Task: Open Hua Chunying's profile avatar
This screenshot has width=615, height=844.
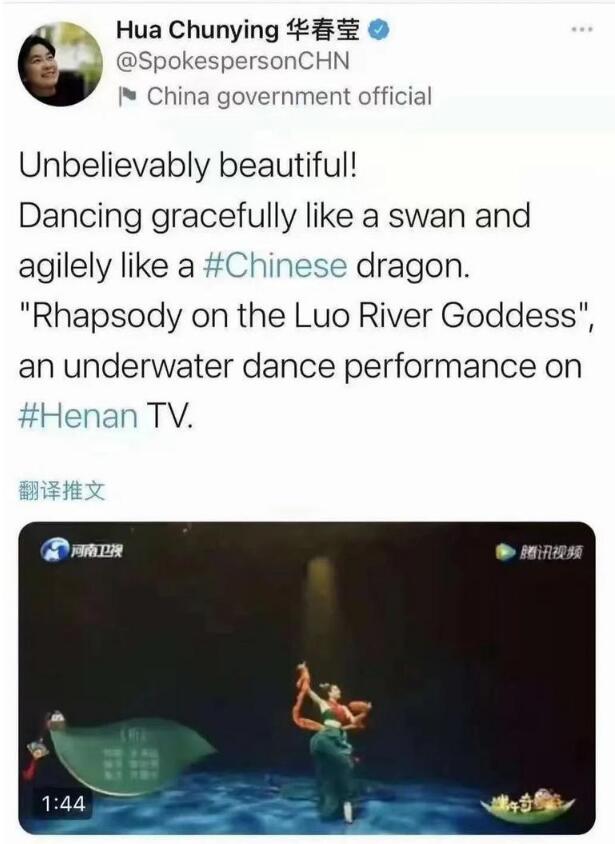Action: pos(59,64)
